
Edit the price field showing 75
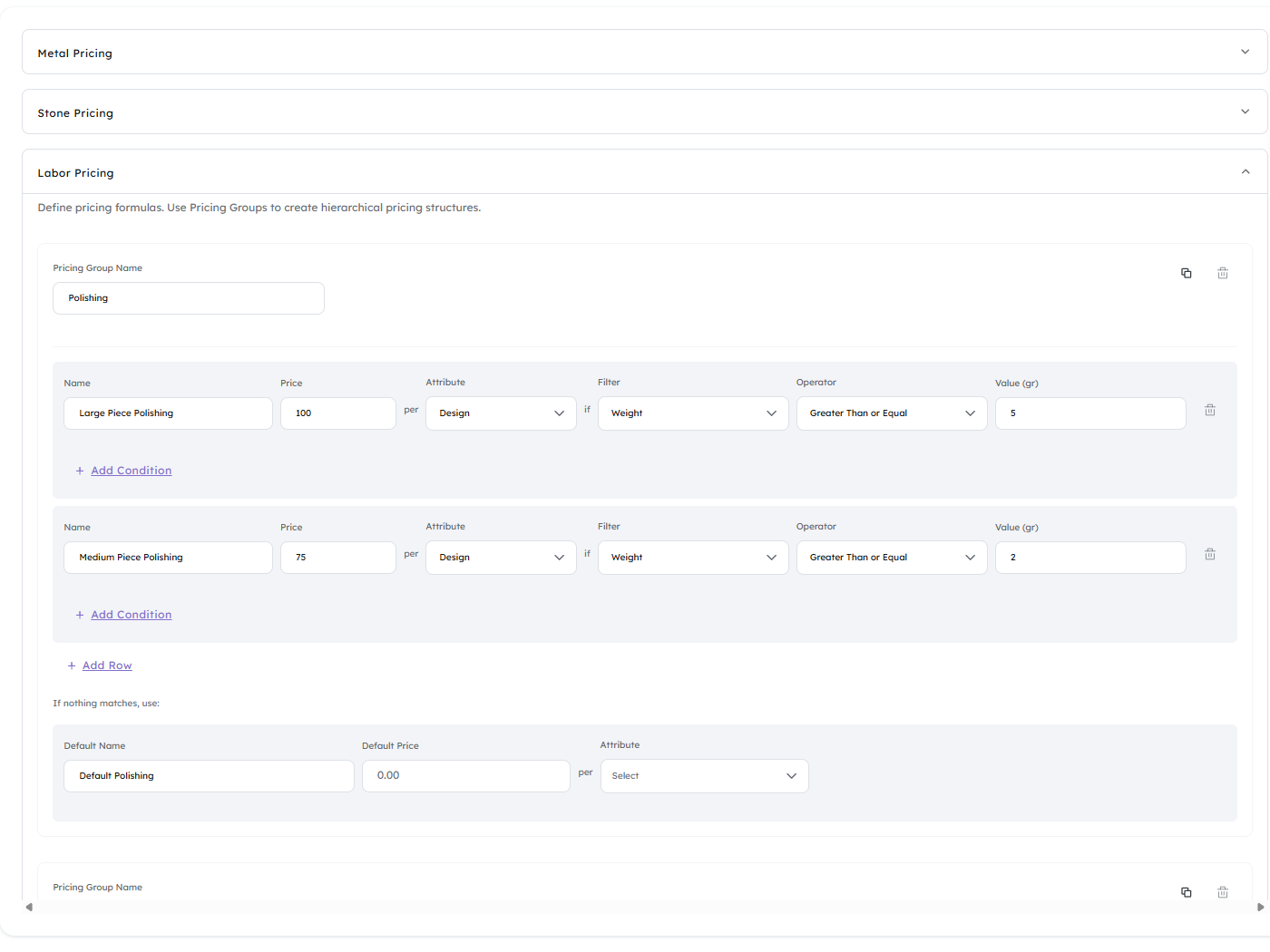click(x=337, y=558)
